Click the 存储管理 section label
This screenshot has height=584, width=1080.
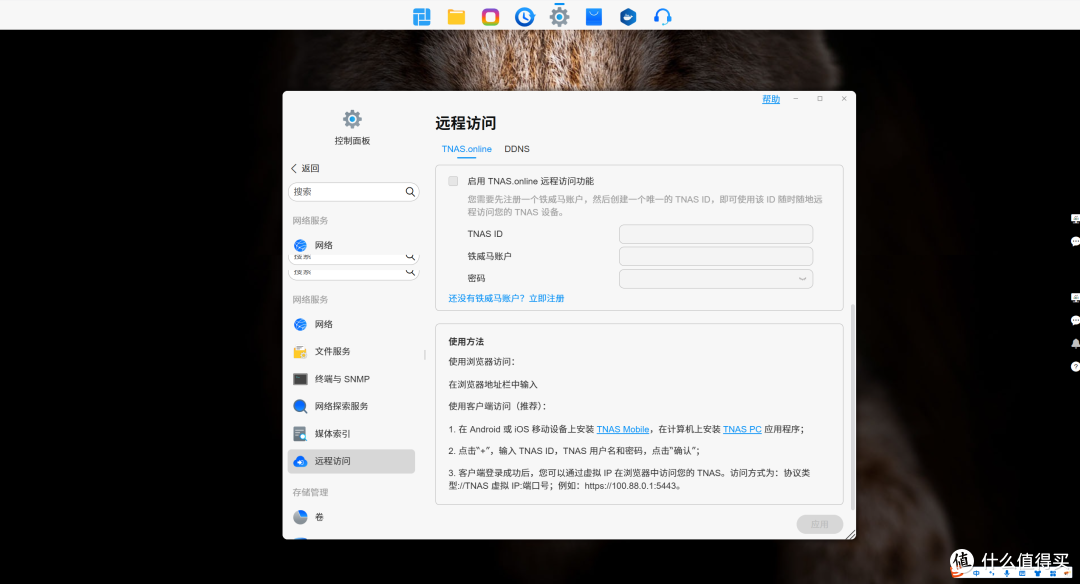tap(310, 492)
